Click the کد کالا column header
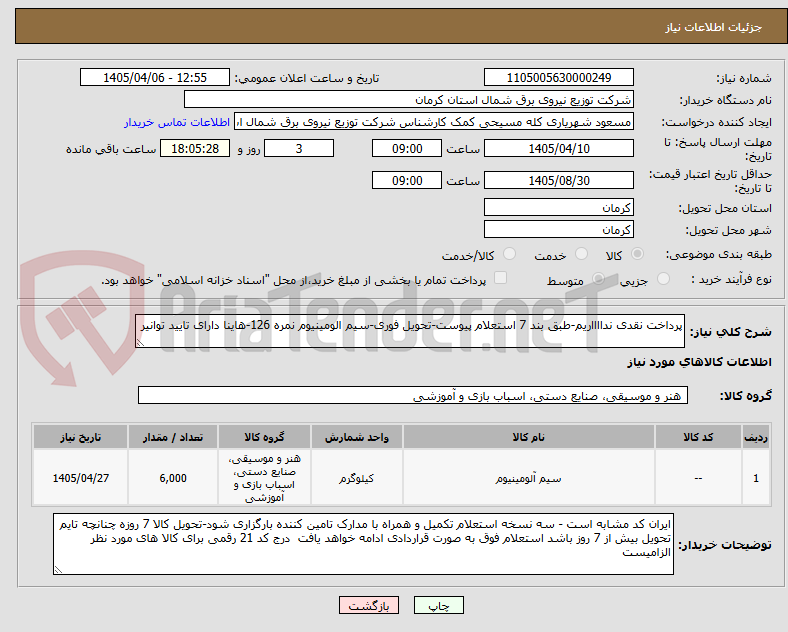Screen dimensions: 788x632 pyautogui.click(x=698, y=437)
